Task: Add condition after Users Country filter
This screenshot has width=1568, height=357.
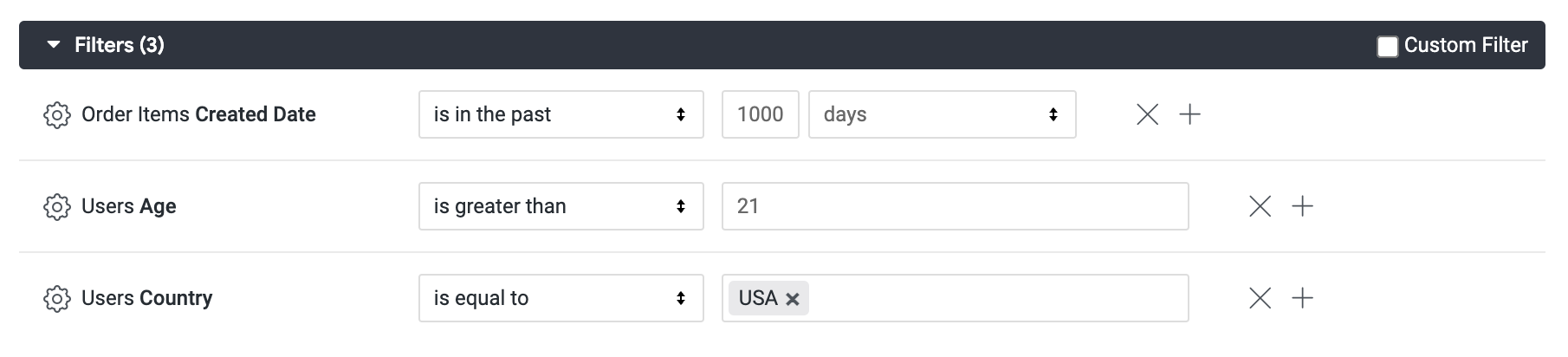Action: 1303,298
